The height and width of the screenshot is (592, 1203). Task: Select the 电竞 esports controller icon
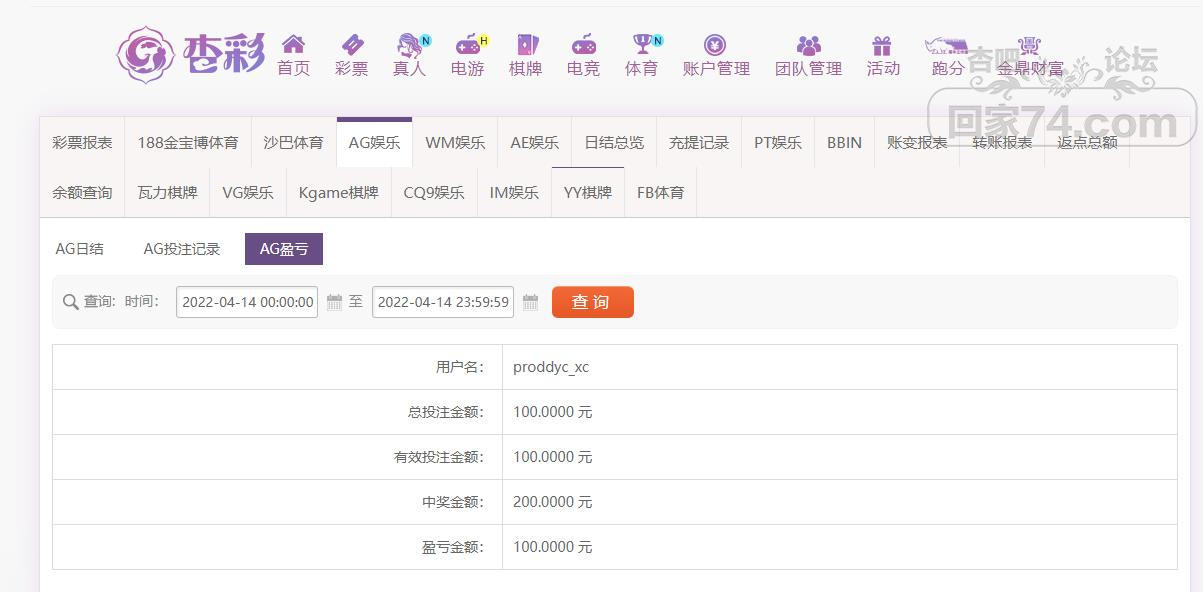(x=583, y=45)
